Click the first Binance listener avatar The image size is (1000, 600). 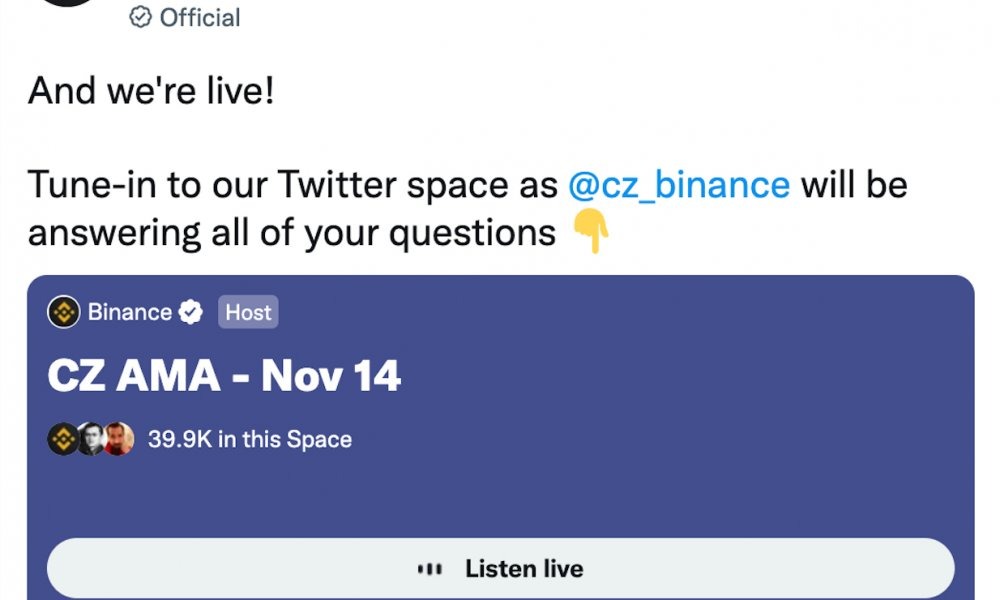point(62,439)
